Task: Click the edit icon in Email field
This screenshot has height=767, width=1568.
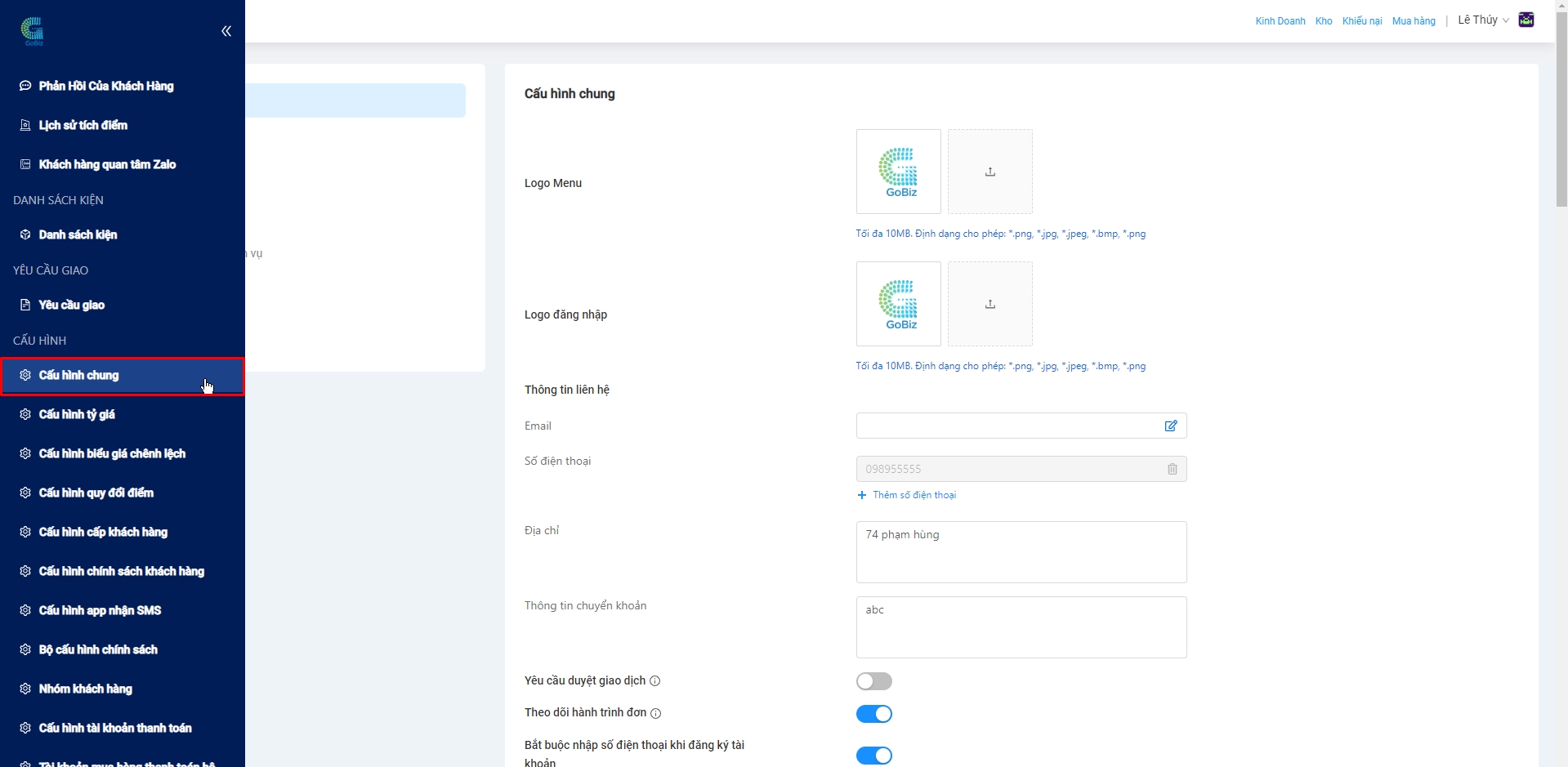Action: click(1171, 426)
